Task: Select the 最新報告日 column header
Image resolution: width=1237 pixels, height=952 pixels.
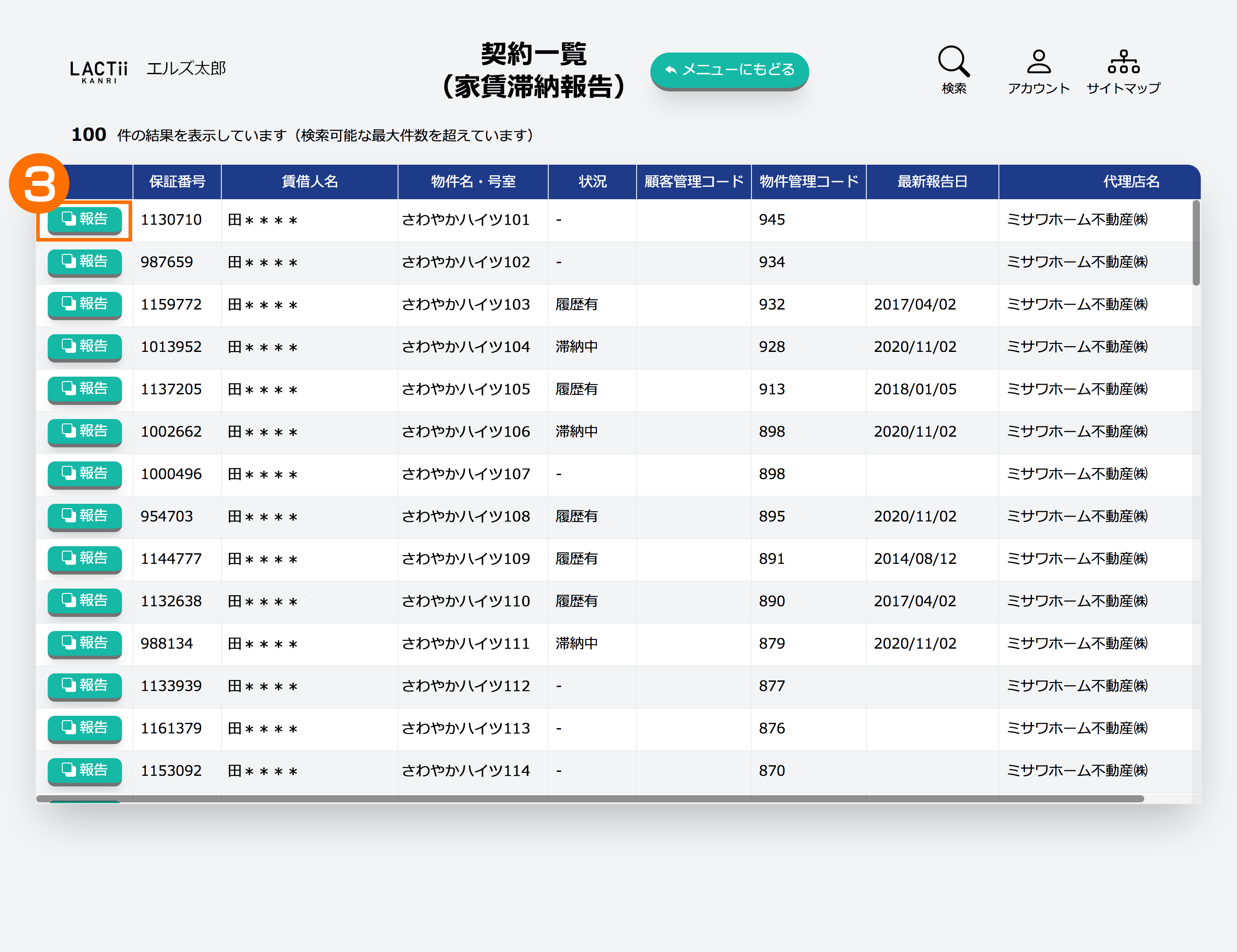Action: (932, 181)
